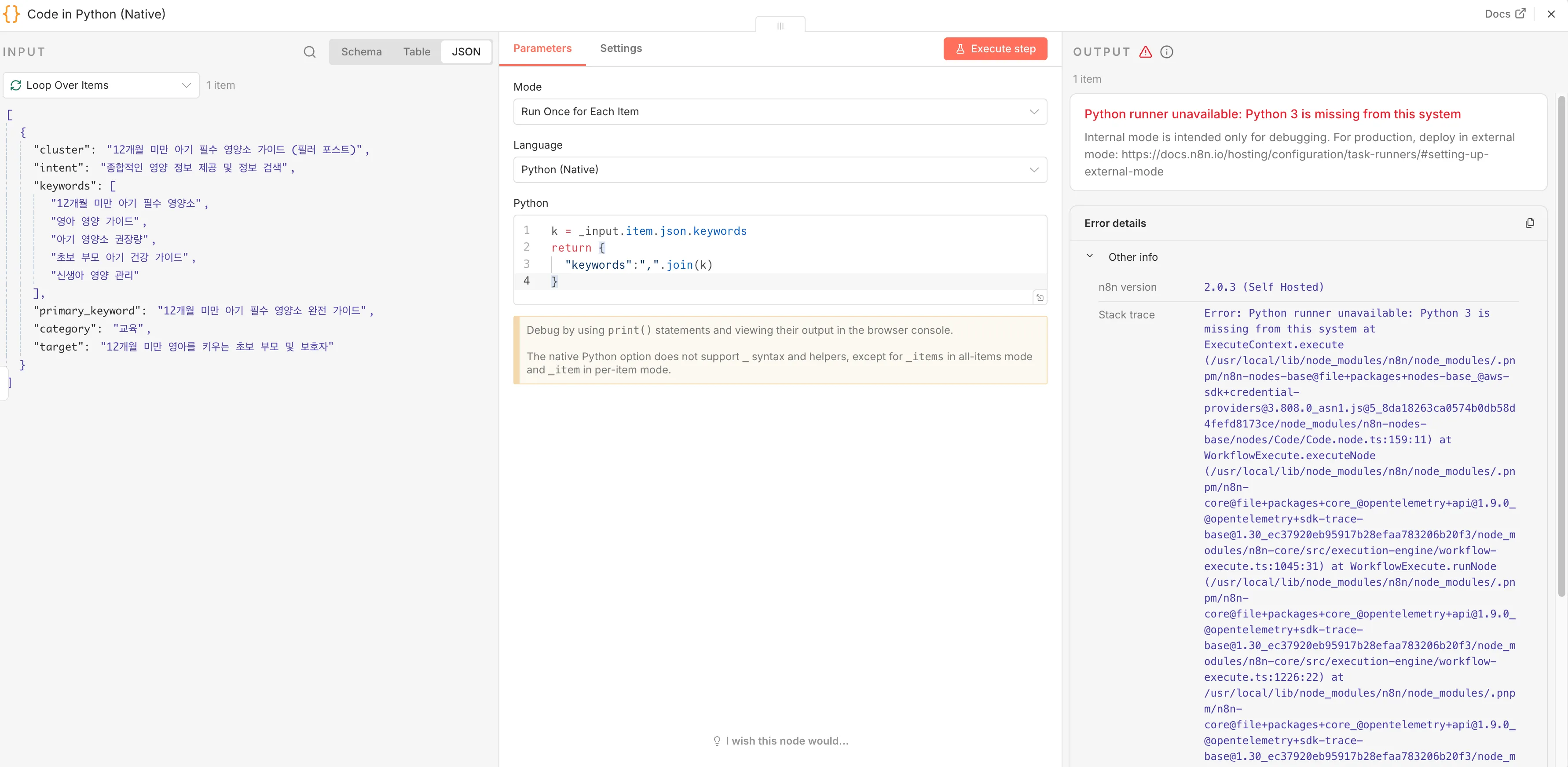Open the Settings tab

tap(620, 48)
